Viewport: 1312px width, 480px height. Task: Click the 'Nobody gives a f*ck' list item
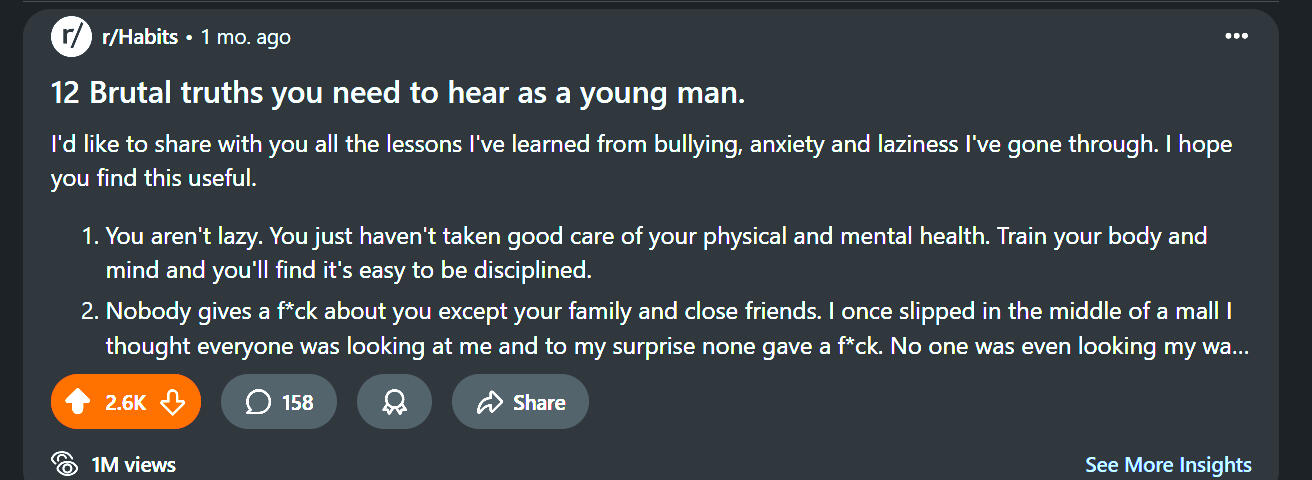668,329
